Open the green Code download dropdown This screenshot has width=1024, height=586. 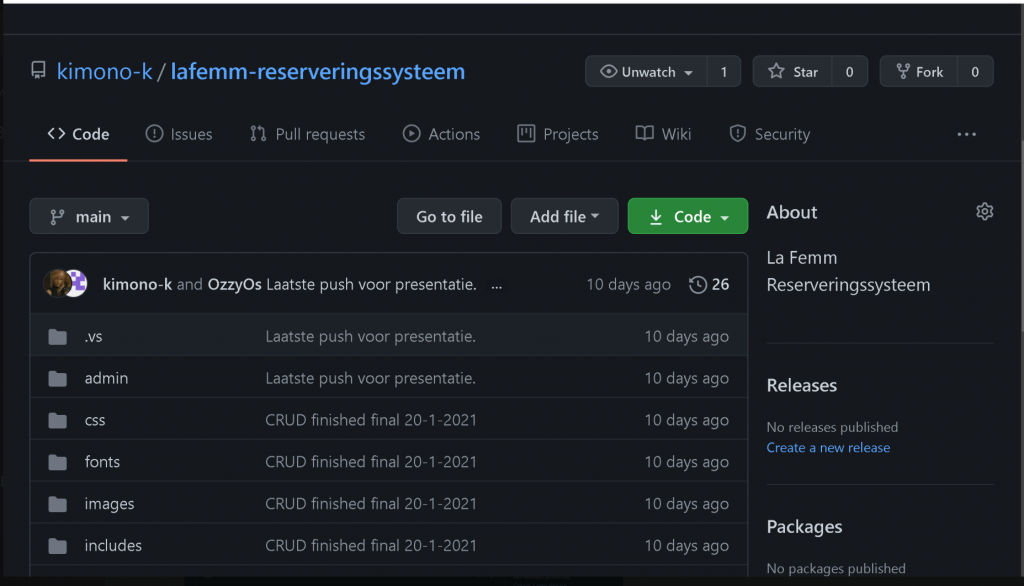click(688, 216)
